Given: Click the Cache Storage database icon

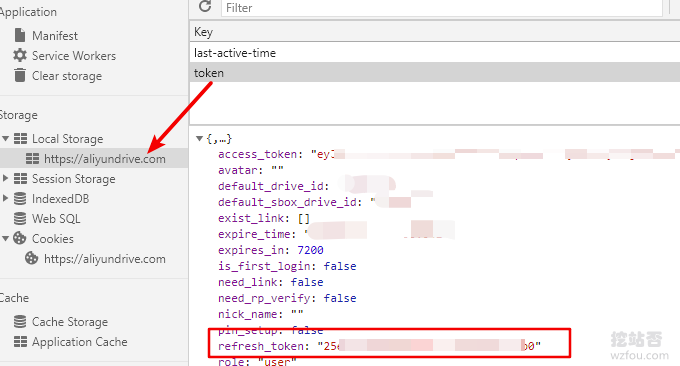Looking at the screenshot, I should pos(20,322).
